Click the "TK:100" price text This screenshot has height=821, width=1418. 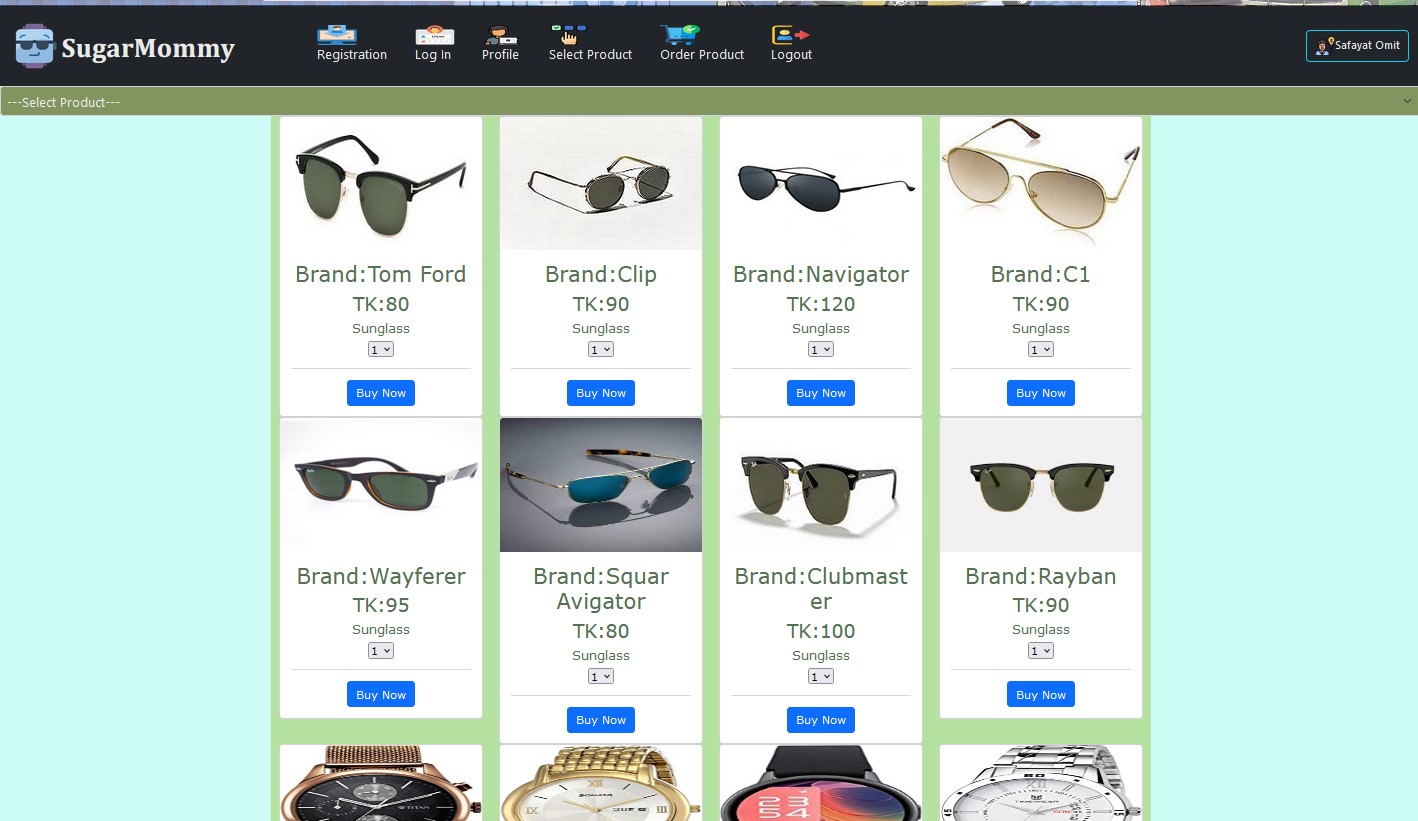point(821,631)
